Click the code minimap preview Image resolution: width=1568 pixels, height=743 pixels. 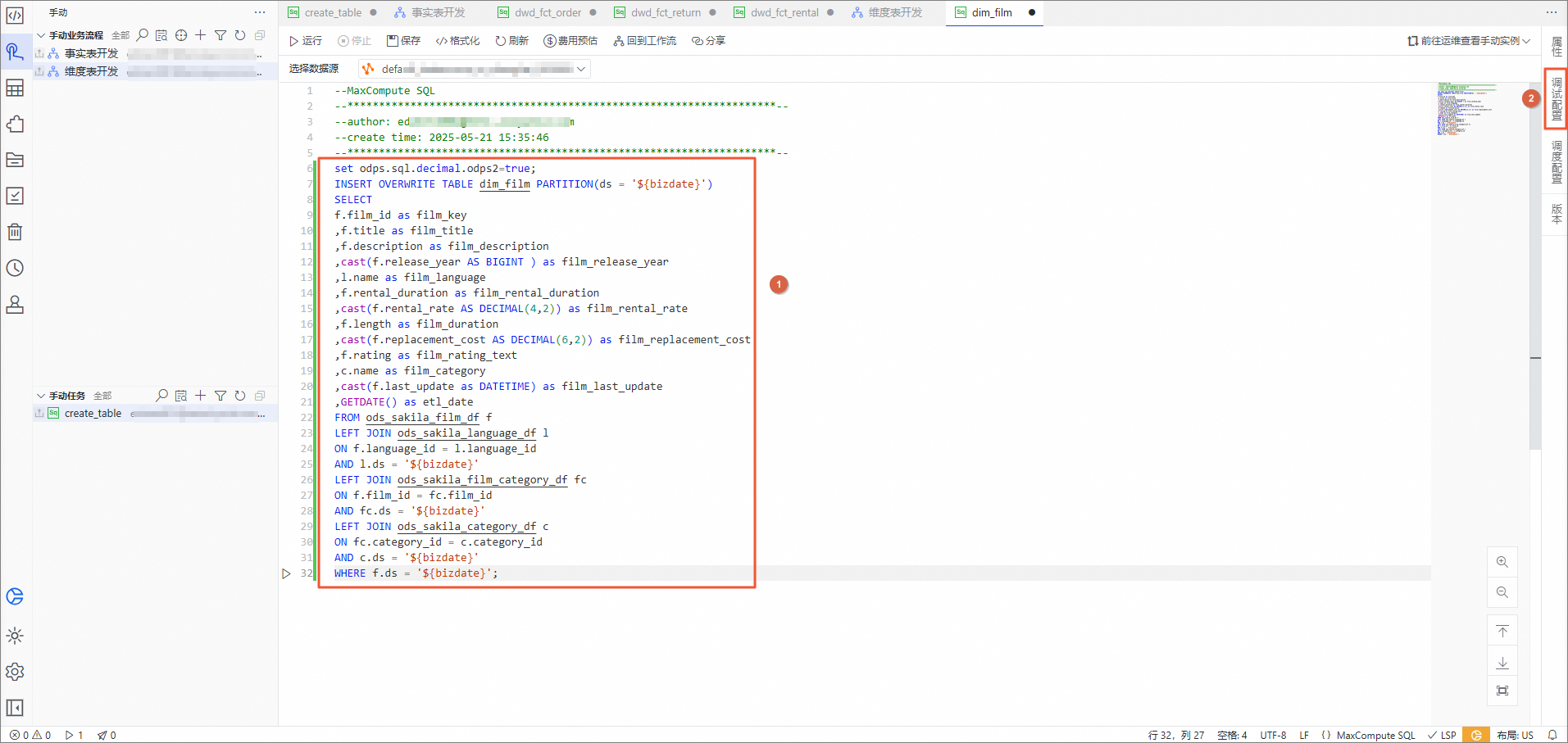(1467, 109)
